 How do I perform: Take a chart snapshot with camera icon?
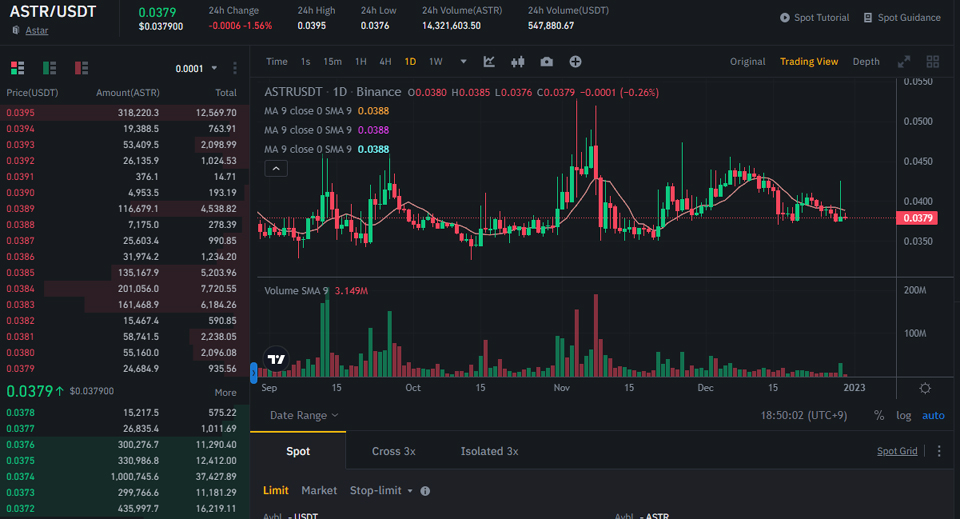546,62
